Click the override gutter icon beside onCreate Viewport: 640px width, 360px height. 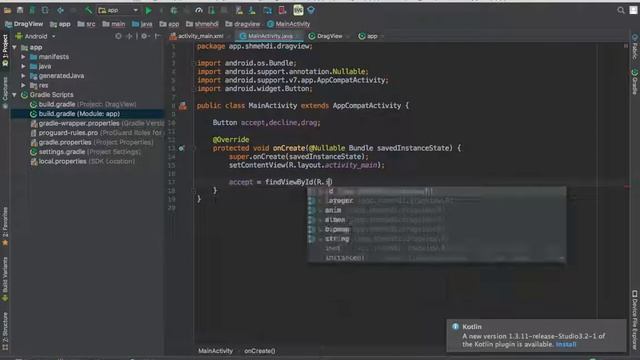(x=181, y=148)
